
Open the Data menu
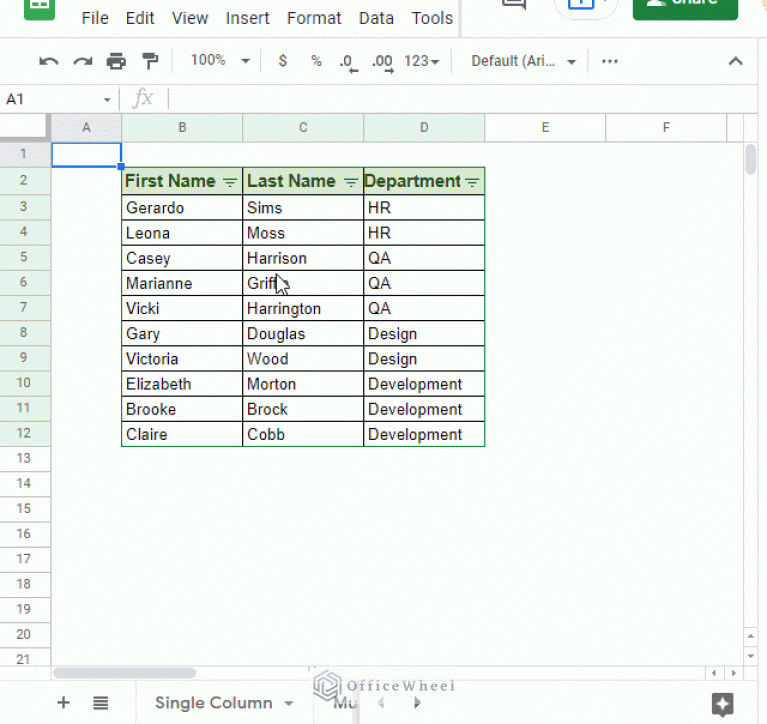pyautogui.click(x=376, y=18)
